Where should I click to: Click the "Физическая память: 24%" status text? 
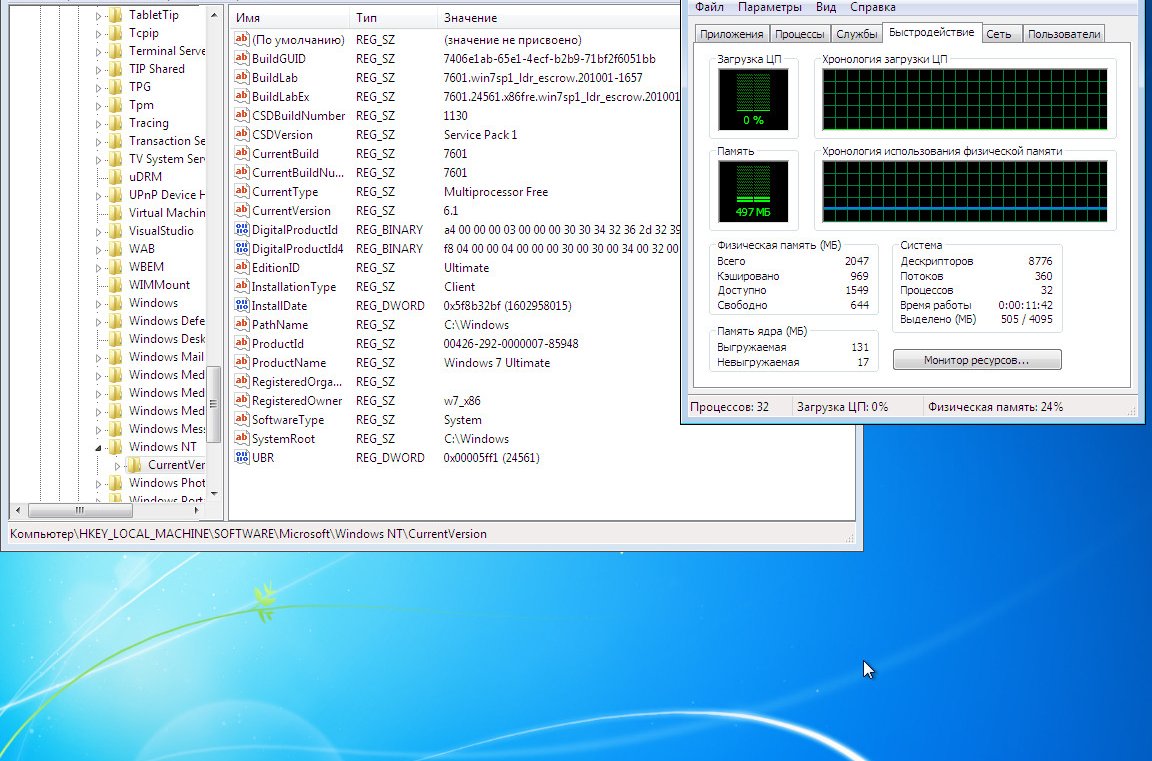point(996,406)
